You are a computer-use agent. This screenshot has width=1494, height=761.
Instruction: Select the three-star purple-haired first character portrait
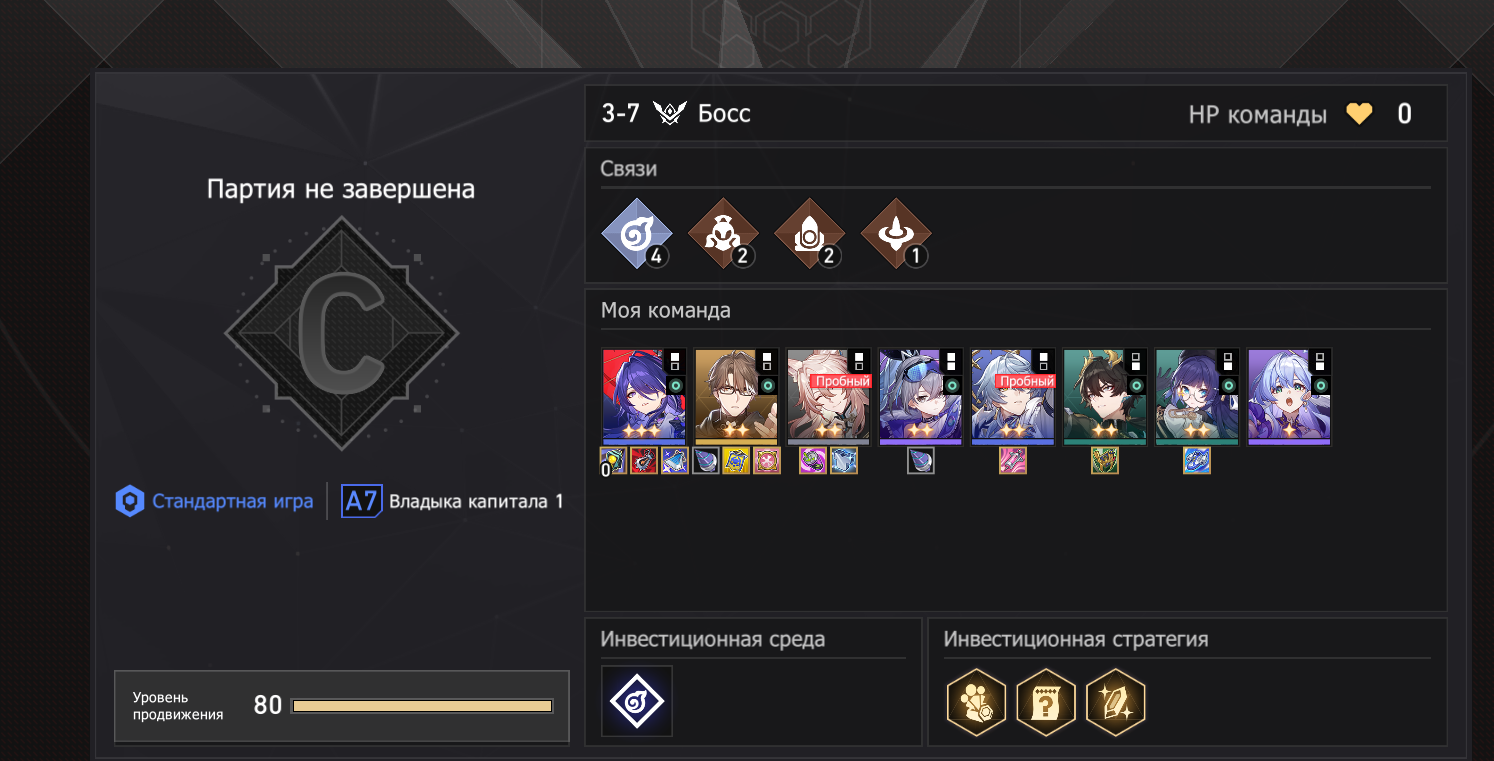pos(644,396)
